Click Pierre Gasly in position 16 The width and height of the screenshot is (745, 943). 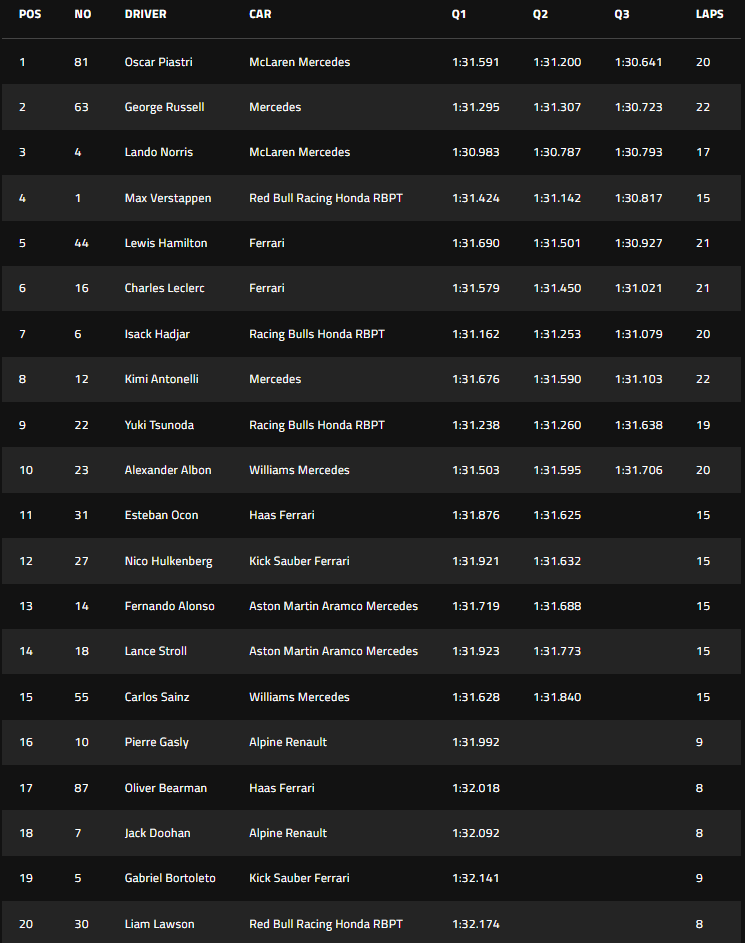tap(156, 742)
